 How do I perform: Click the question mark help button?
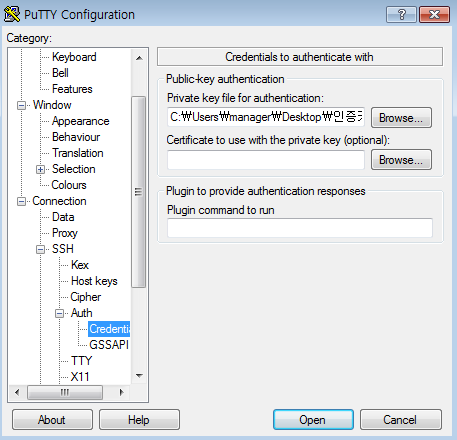point(401,14)
